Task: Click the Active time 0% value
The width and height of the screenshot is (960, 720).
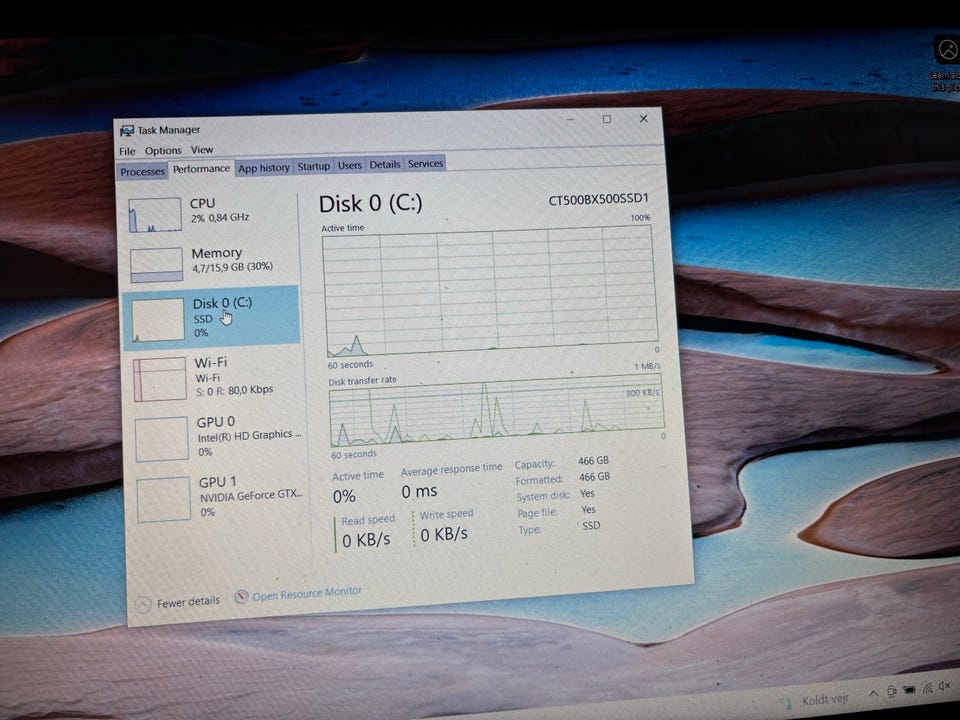Action: [344, 497]
